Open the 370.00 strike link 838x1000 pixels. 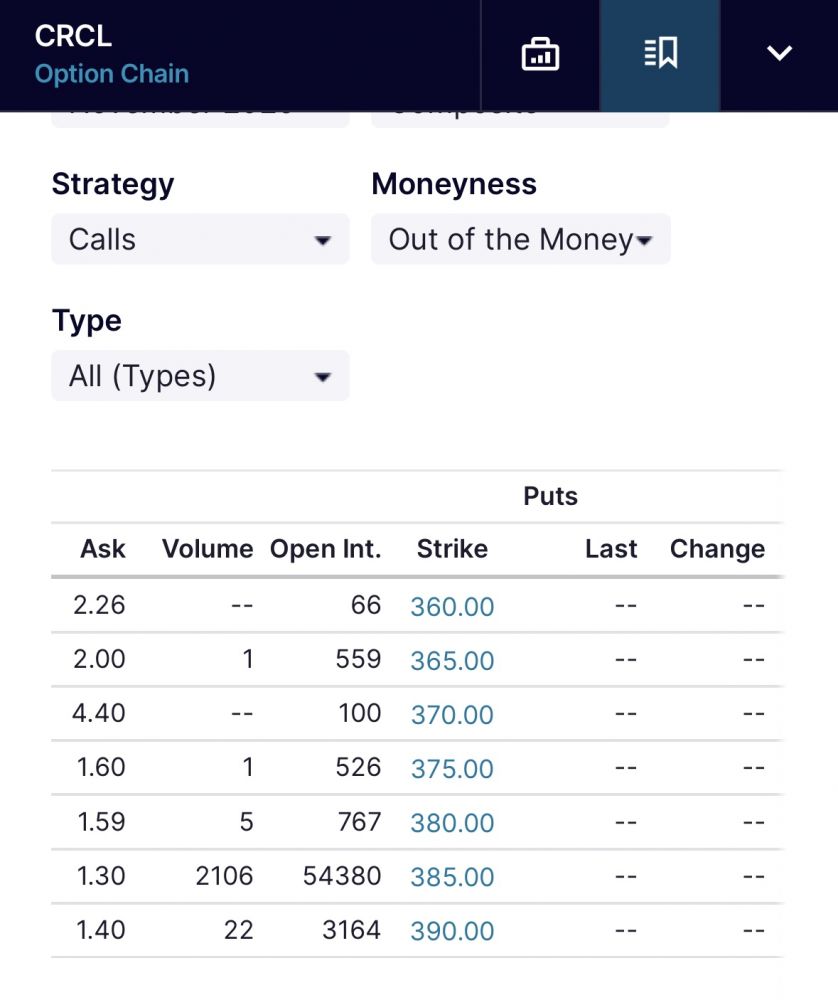[452, 715]
